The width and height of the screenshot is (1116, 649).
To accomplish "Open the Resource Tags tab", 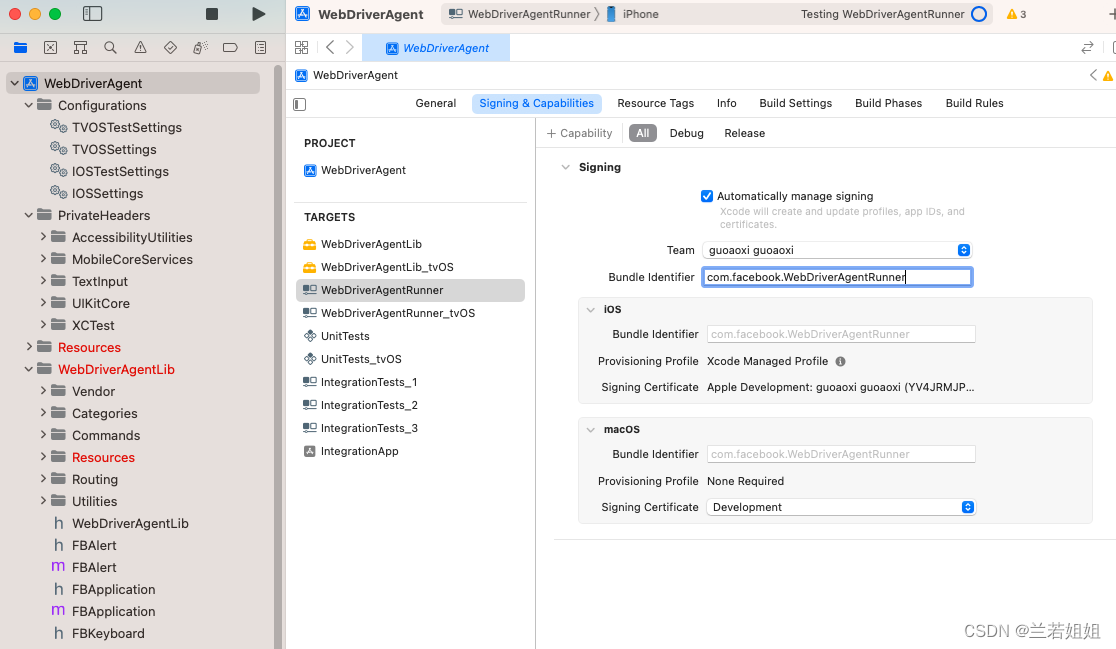I will click(656, 103).
